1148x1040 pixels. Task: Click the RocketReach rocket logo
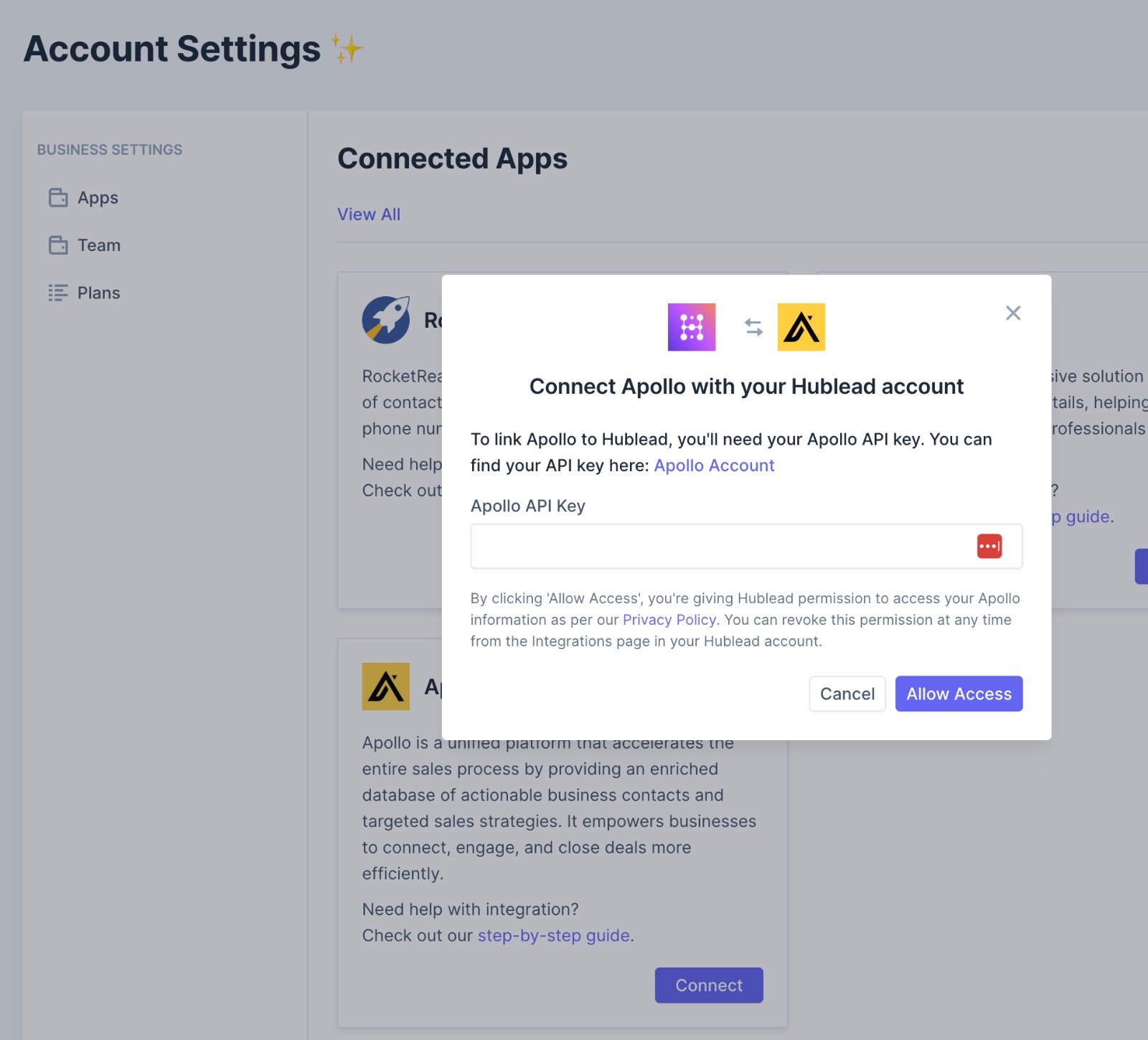click(x=386, y=320)
